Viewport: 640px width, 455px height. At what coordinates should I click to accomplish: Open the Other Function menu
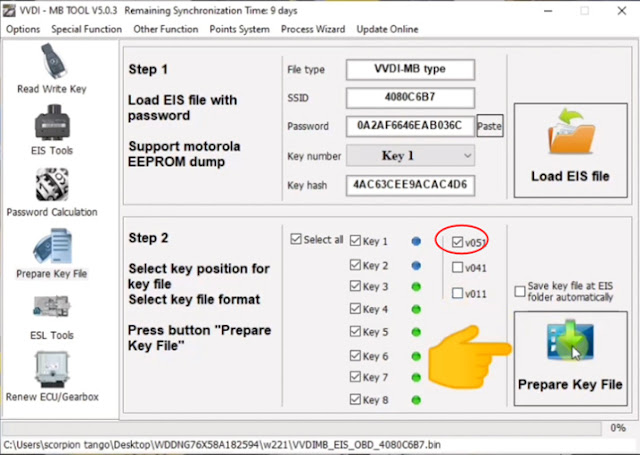tap(166, 29)
